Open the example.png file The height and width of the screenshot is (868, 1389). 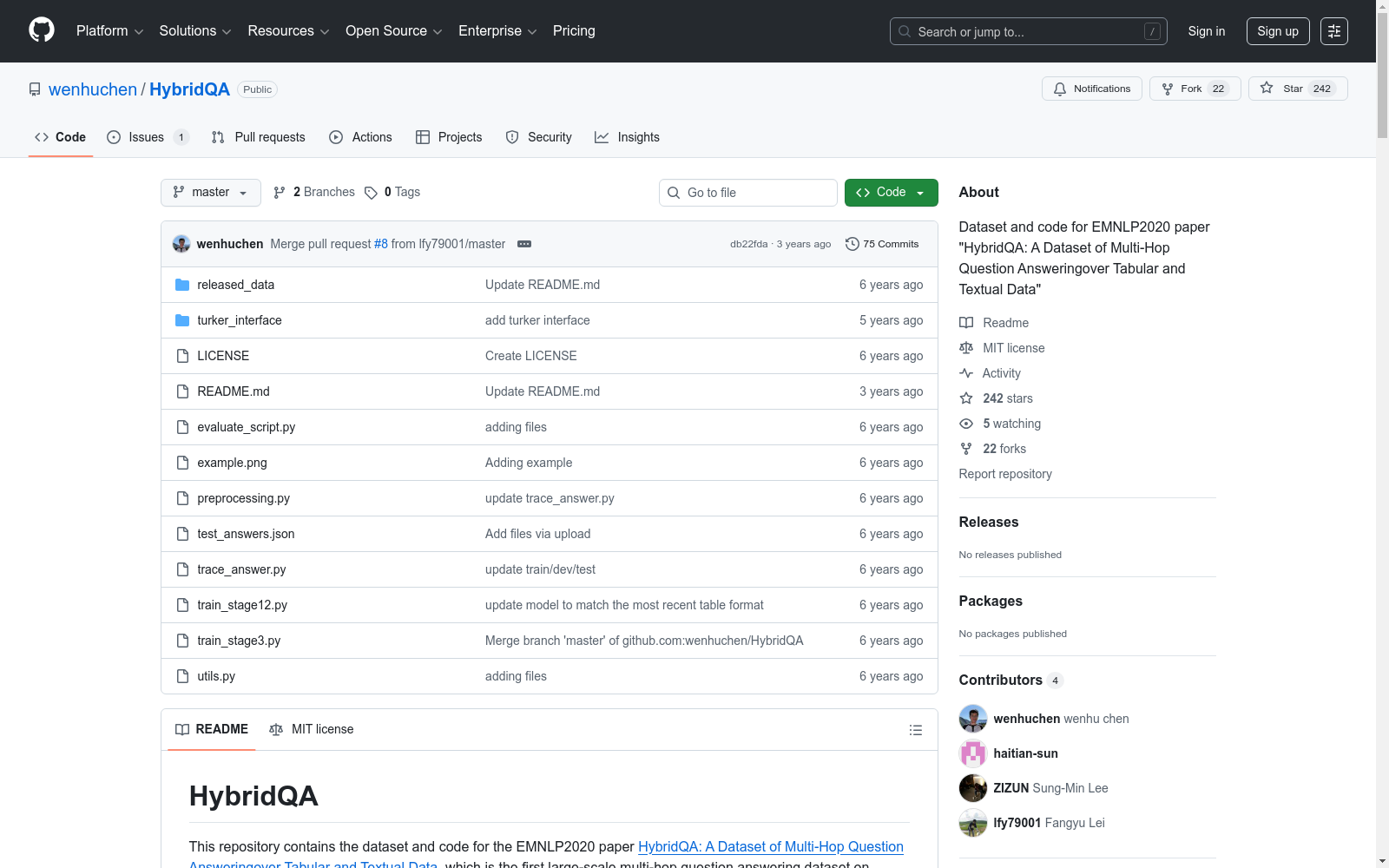tap(232, 463)
